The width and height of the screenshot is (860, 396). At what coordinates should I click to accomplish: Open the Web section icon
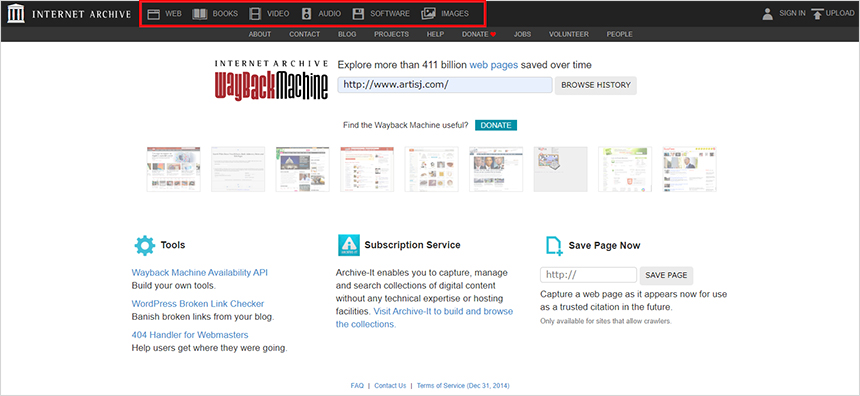pos(154,14)
